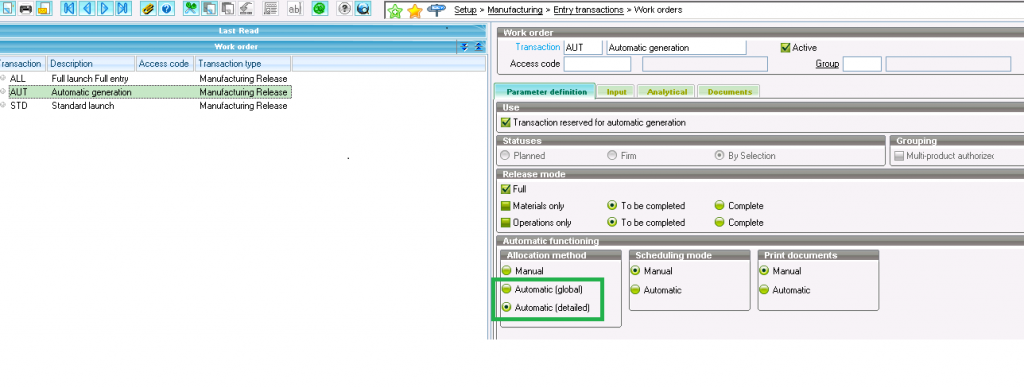
Task: Sort by Transaction column header
Action: 22,63
